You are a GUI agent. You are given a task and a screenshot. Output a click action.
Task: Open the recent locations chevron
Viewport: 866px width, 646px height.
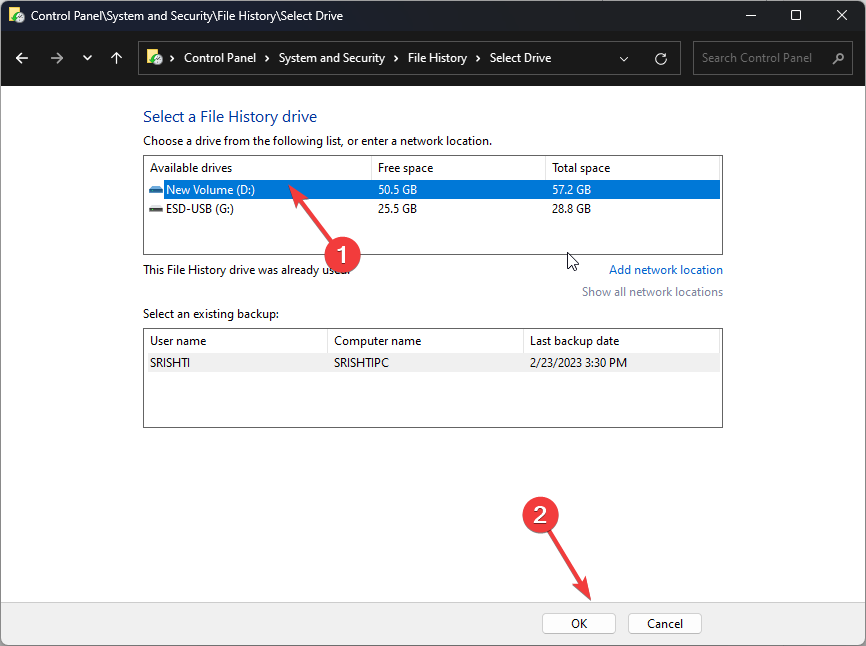tap(87, 58)
